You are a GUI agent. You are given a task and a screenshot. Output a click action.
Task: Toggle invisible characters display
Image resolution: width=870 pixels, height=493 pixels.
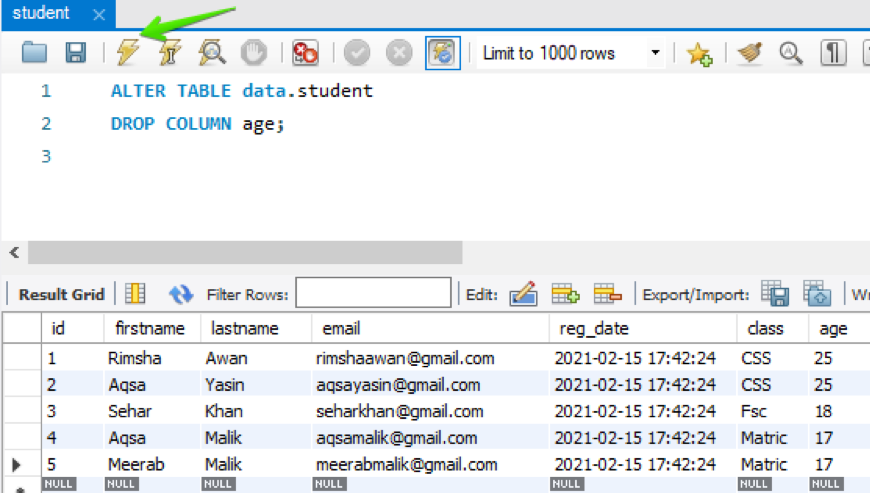833,53
